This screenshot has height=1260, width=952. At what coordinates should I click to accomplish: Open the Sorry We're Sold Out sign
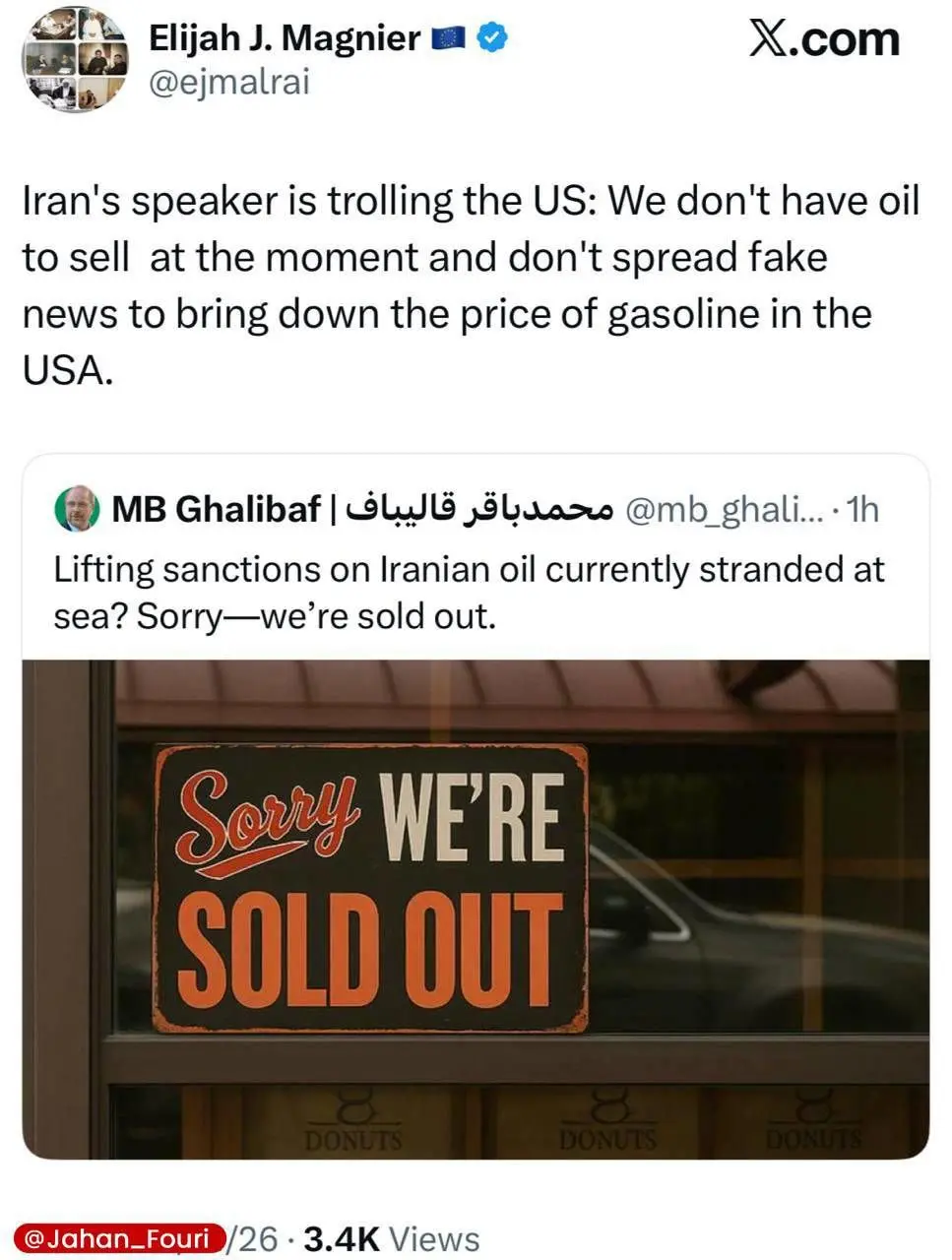371,889
